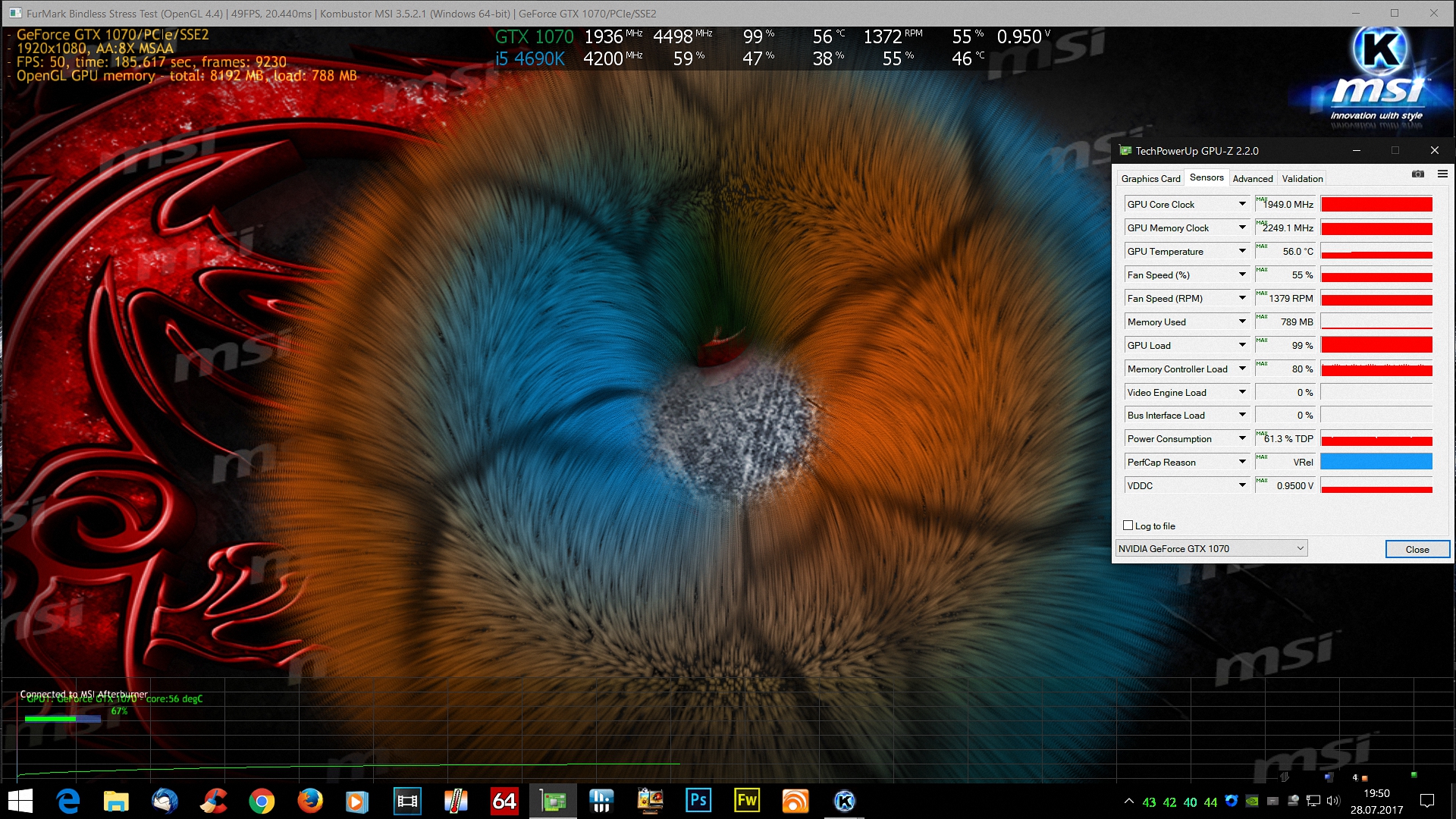Open Photoshop from the taskbar
This screenshot has height=819, width=1456.
[x=698, y=801]
